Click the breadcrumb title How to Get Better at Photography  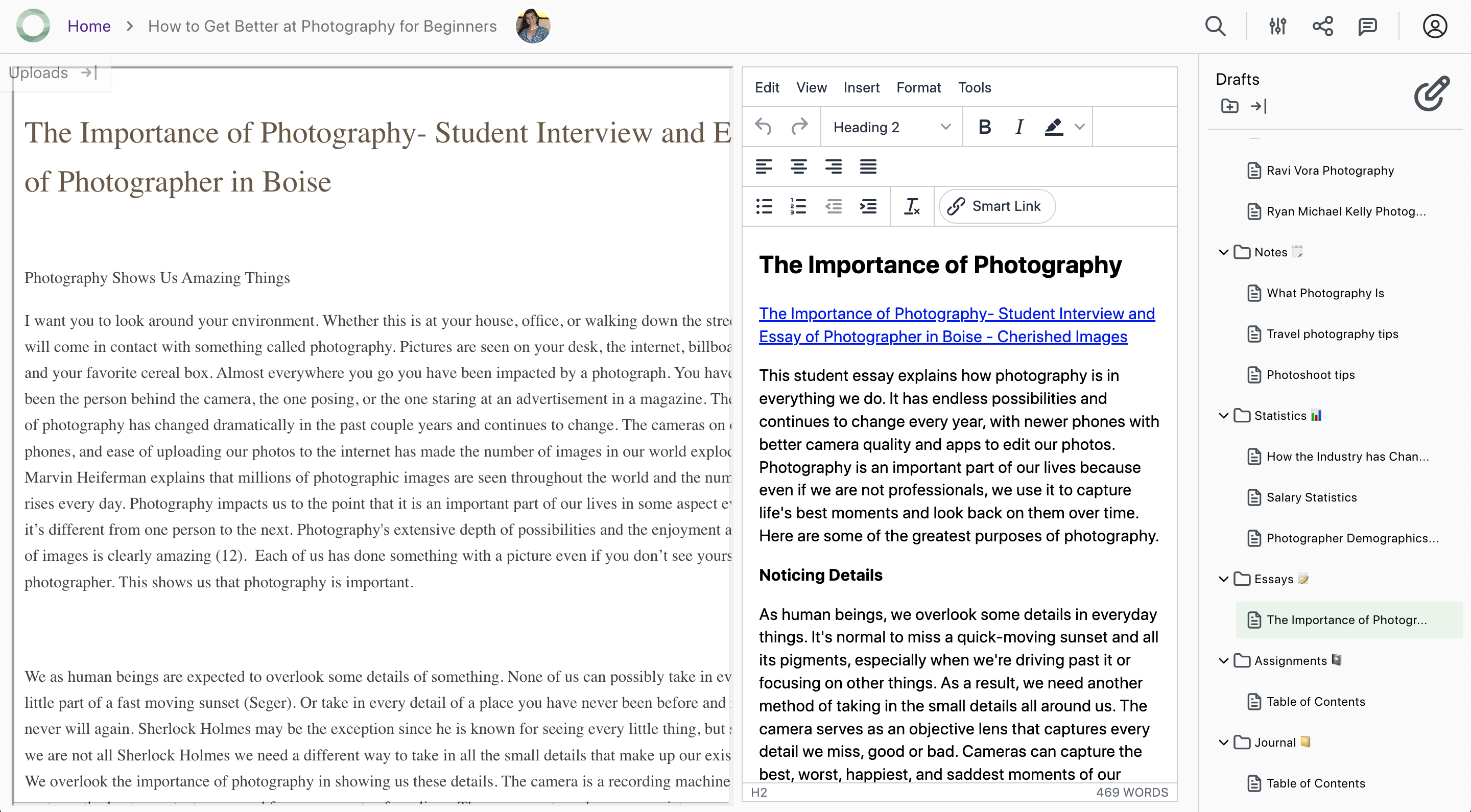(322, 26)
